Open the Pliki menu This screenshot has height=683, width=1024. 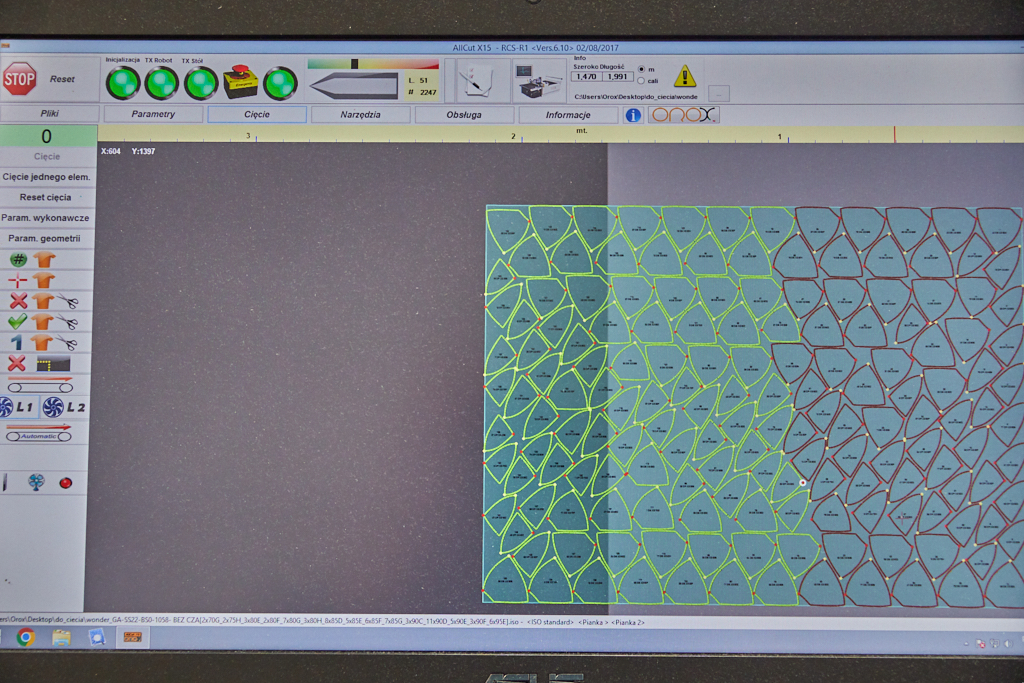coord(49,114)
